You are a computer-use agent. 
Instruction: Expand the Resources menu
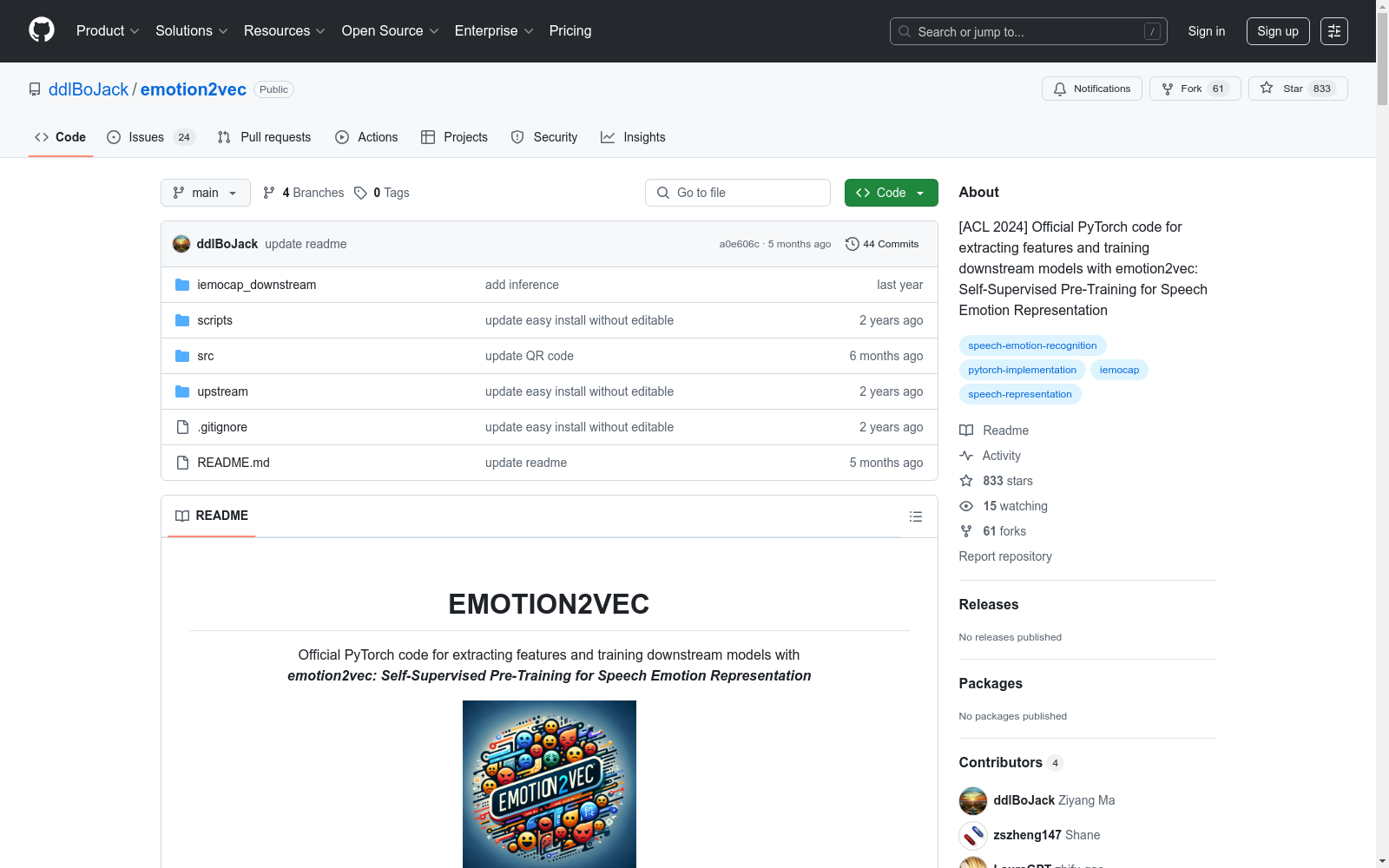click(x=284, y=31)
